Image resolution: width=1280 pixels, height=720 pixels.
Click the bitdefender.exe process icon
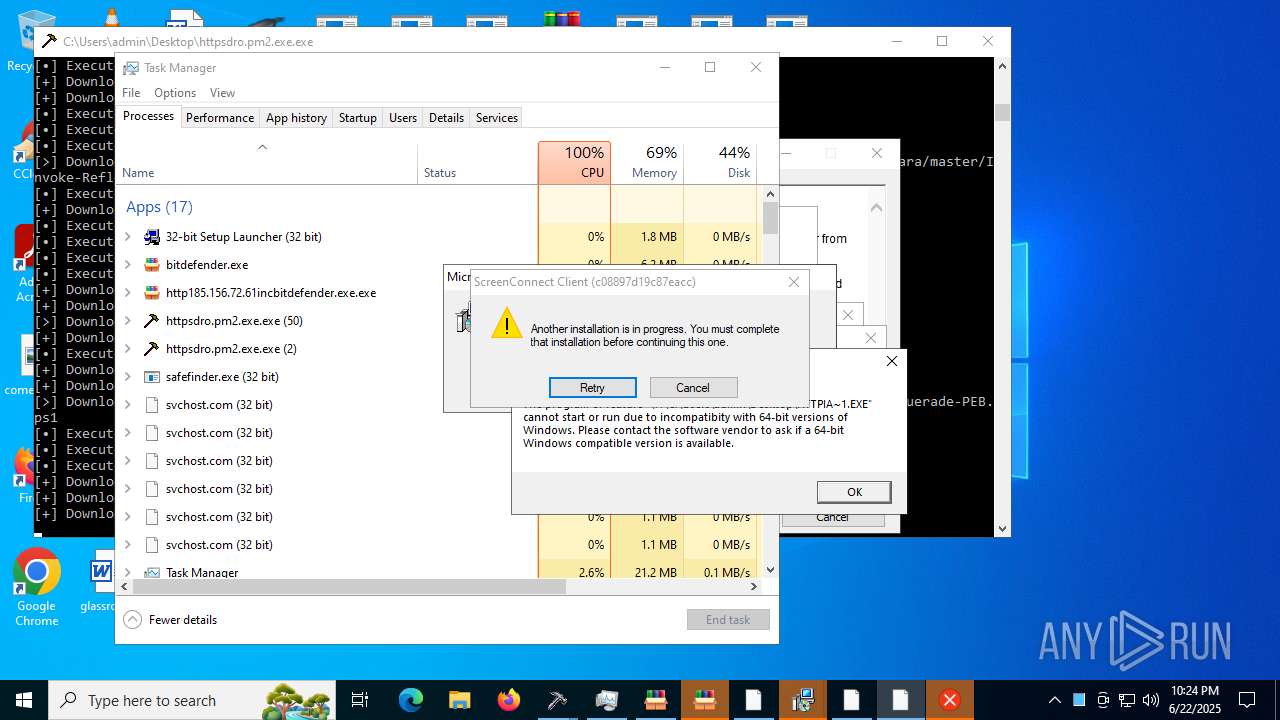pyautogui.click(x=152, y=265)
